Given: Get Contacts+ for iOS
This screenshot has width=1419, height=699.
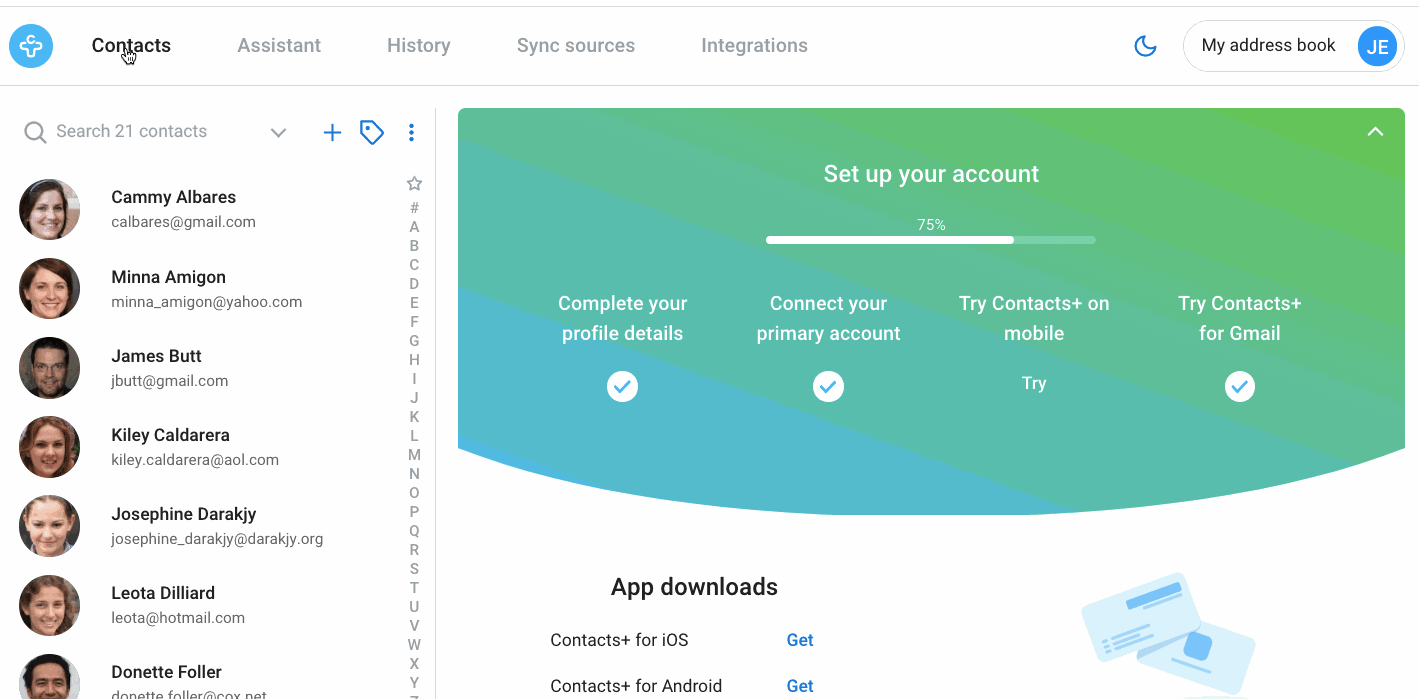Looking at the screenshot, I should [800, 640].
